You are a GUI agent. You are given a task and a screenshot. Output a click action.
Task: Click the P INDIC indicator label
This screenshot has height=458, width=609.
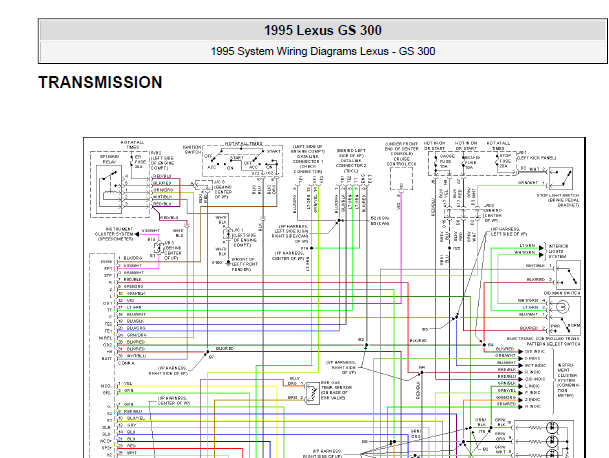click(x=532, y=392)
